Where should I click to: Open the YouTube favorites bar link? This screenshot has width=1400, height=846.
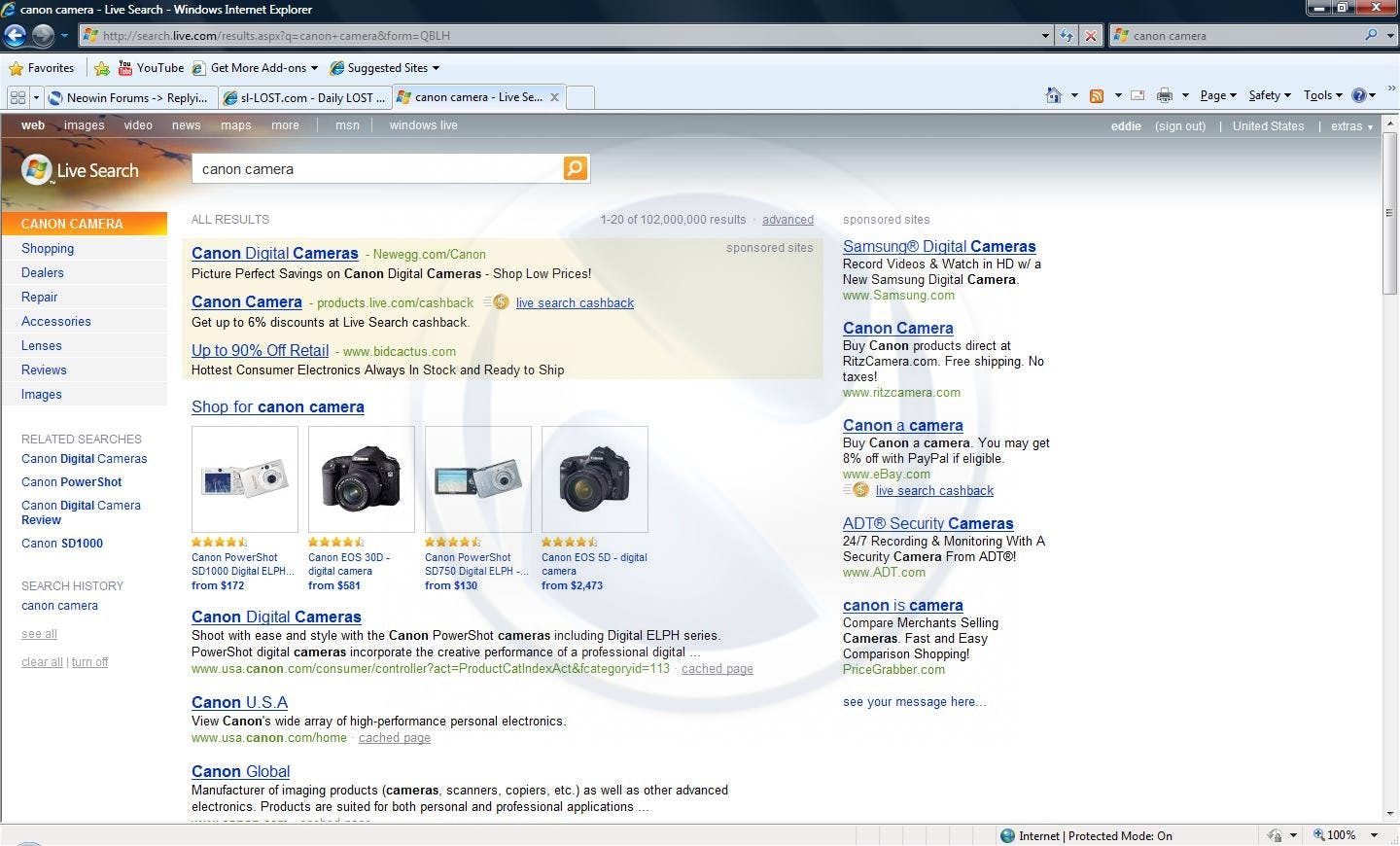151,68
